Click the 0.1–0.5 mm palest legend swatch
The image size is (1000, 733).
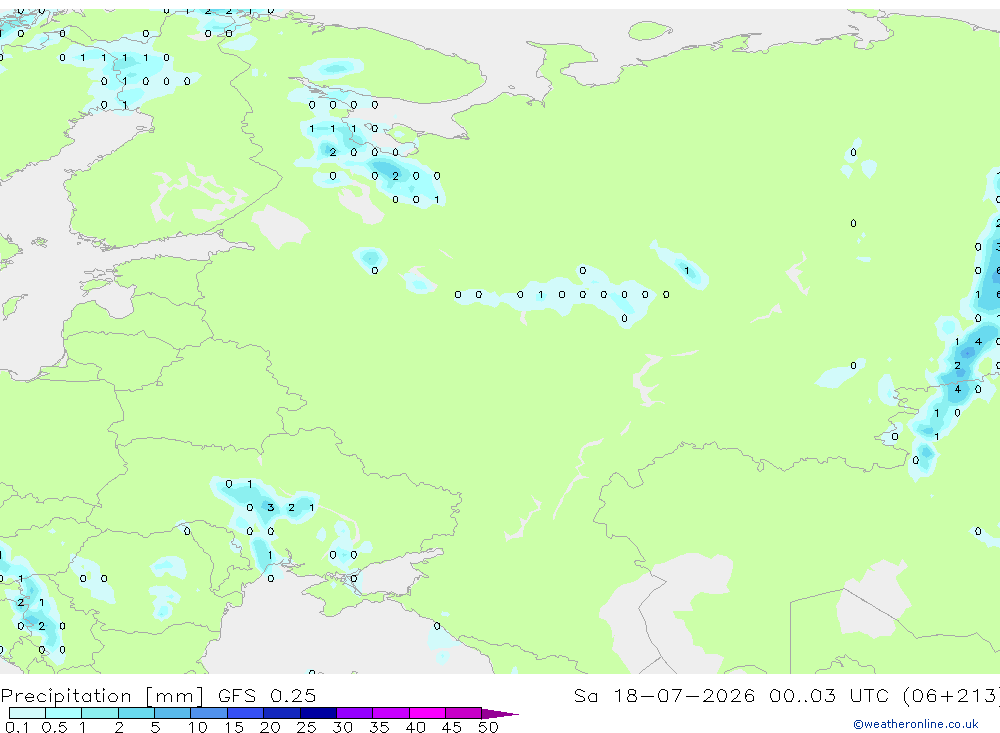click(27, 713)
